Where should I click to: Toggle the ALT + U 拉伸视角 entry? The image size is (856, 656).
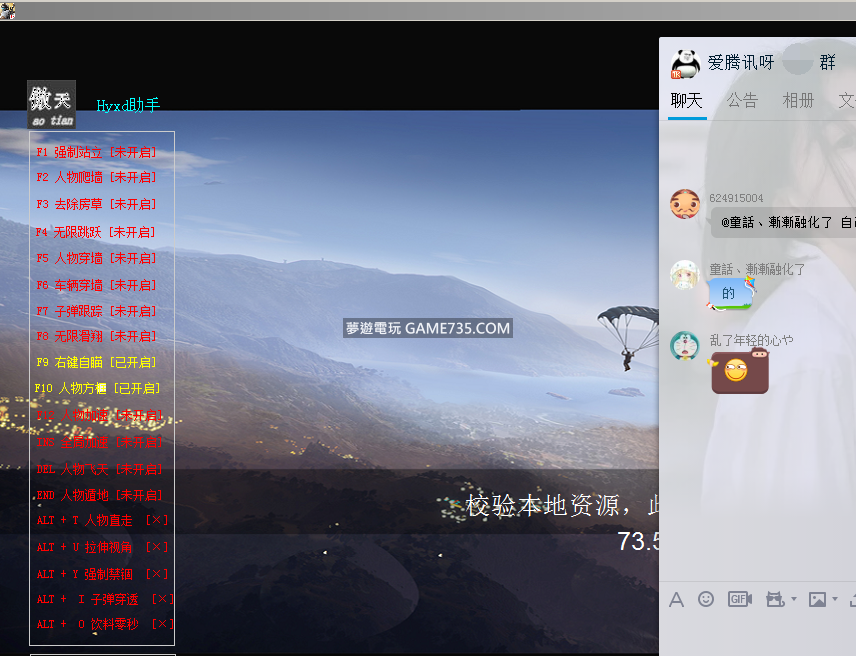(x=102, y=547)
